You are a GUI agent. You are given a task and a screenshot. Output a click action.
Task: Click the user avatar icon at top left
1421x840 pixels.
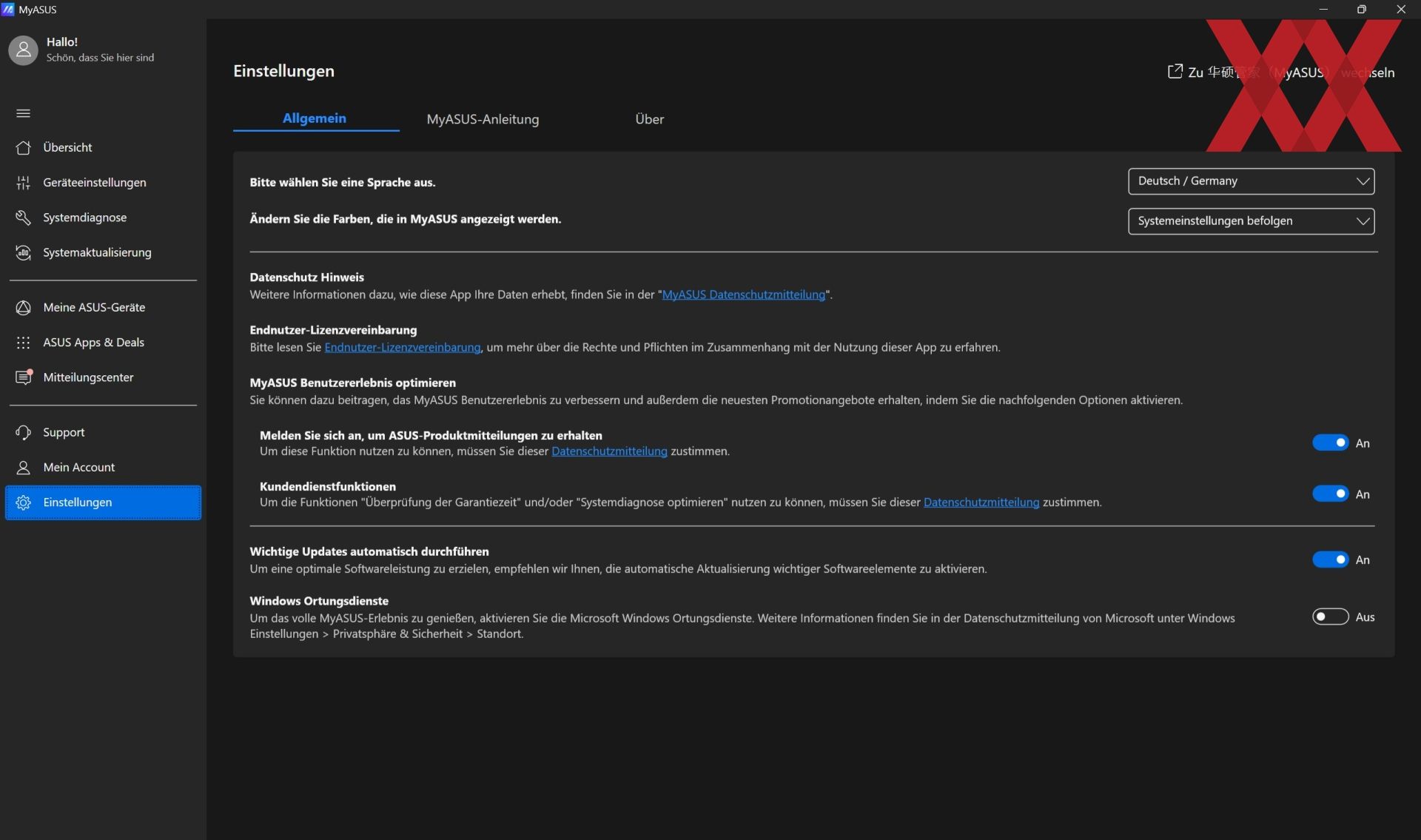pyautogui.click(x=23, y=50)
